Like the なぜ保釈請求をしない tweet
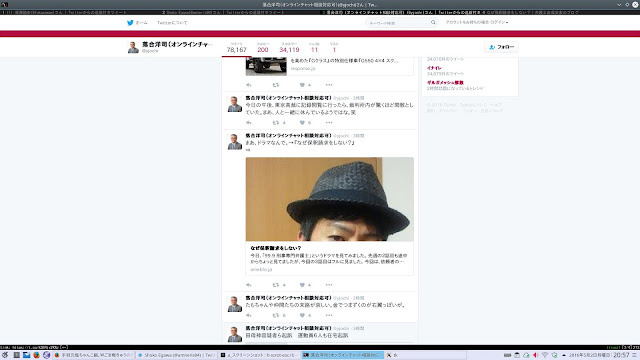Screen dimensions: 640x360 tap(302, 285)
